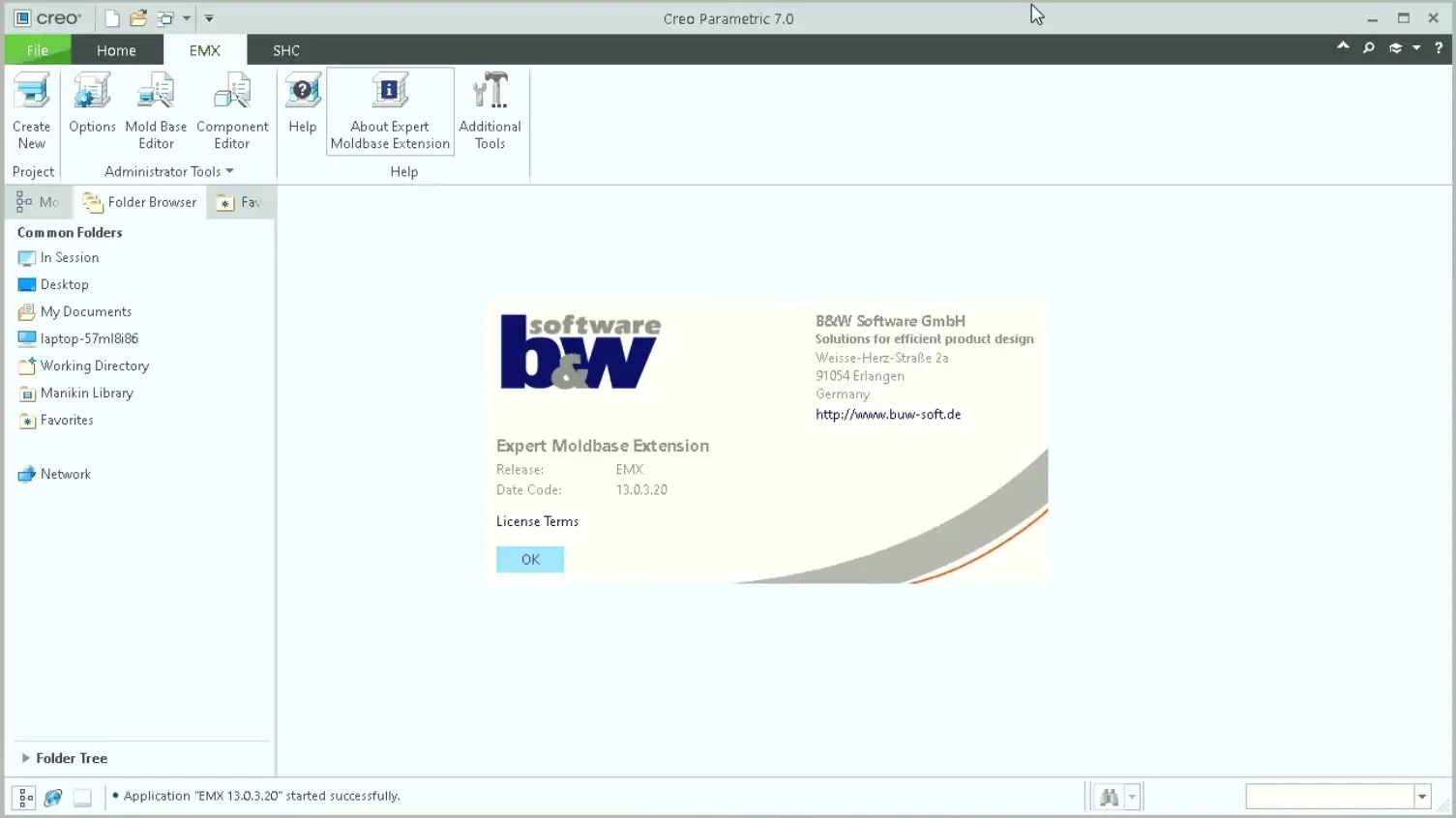Switch to the Model Tree navigator tab

[x=38, y=202]
